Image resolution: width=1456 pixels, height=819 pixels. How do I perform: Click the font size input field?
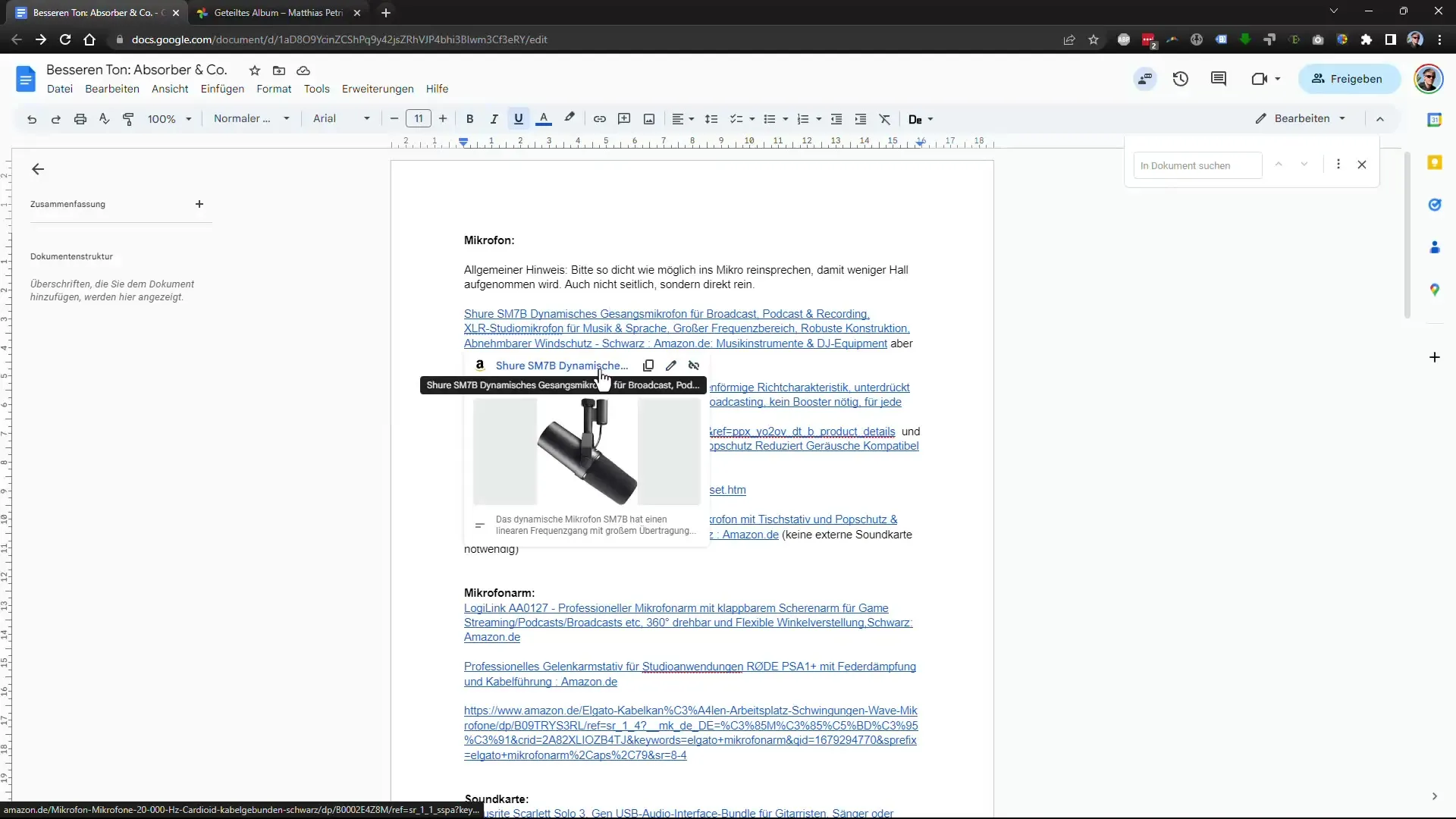pyautogui.click(x=418, y=119)
